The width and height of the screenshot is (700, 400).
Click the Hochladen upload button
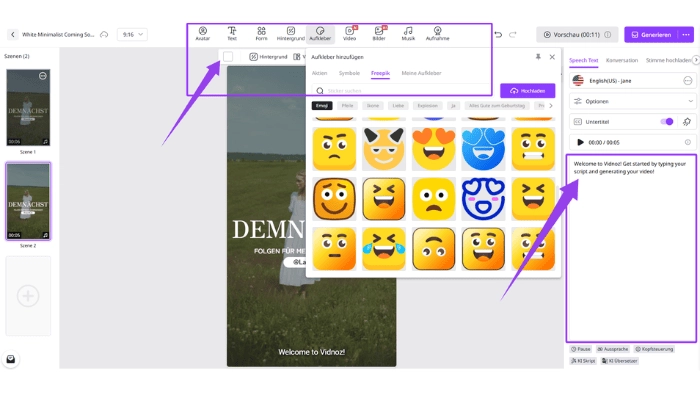(528, 91)
